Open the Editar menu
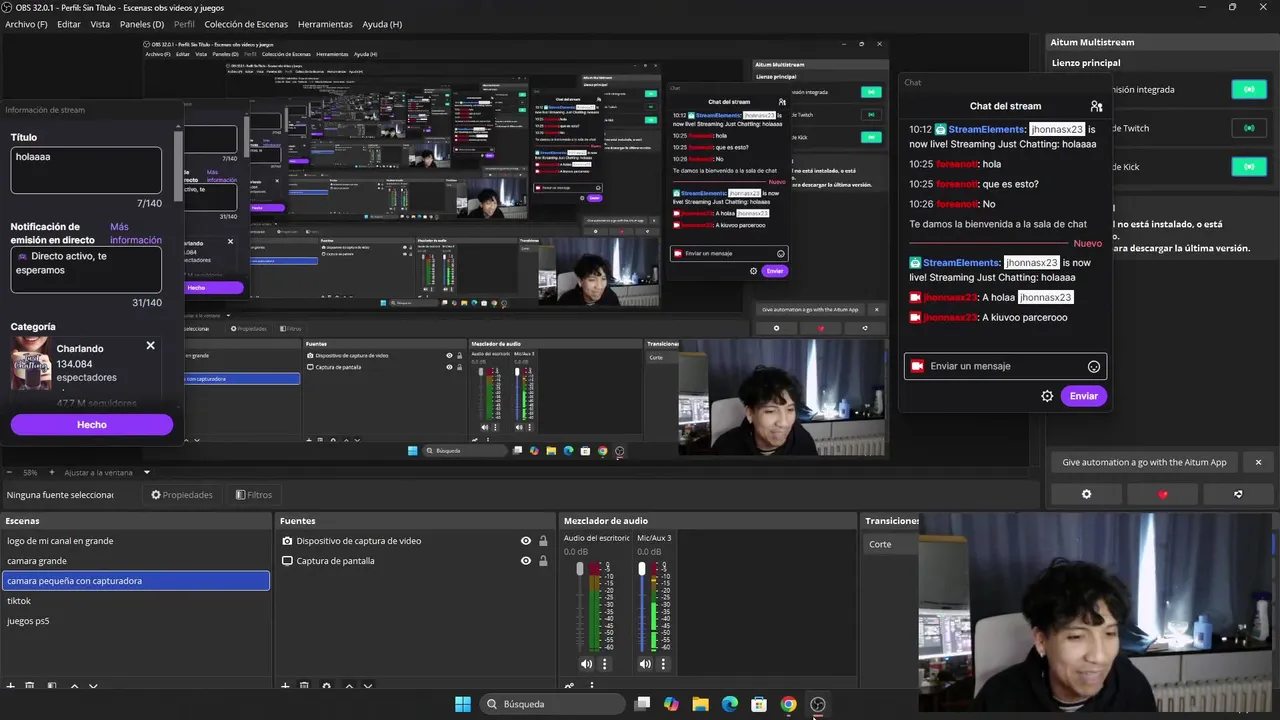Image resolution: width=1280 pixels, height=720 pixels. point(69,24)
